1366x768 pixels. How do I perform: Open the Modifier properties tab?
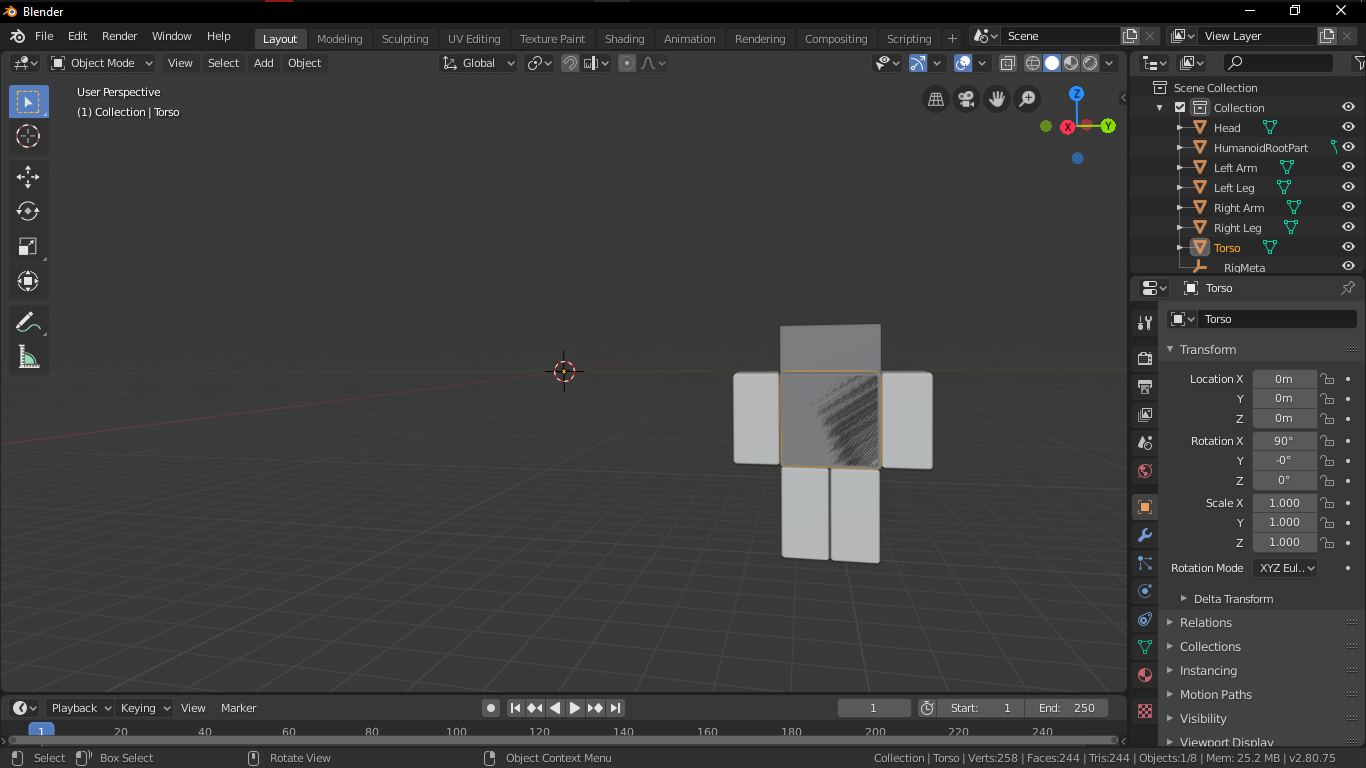point(1144,534)
